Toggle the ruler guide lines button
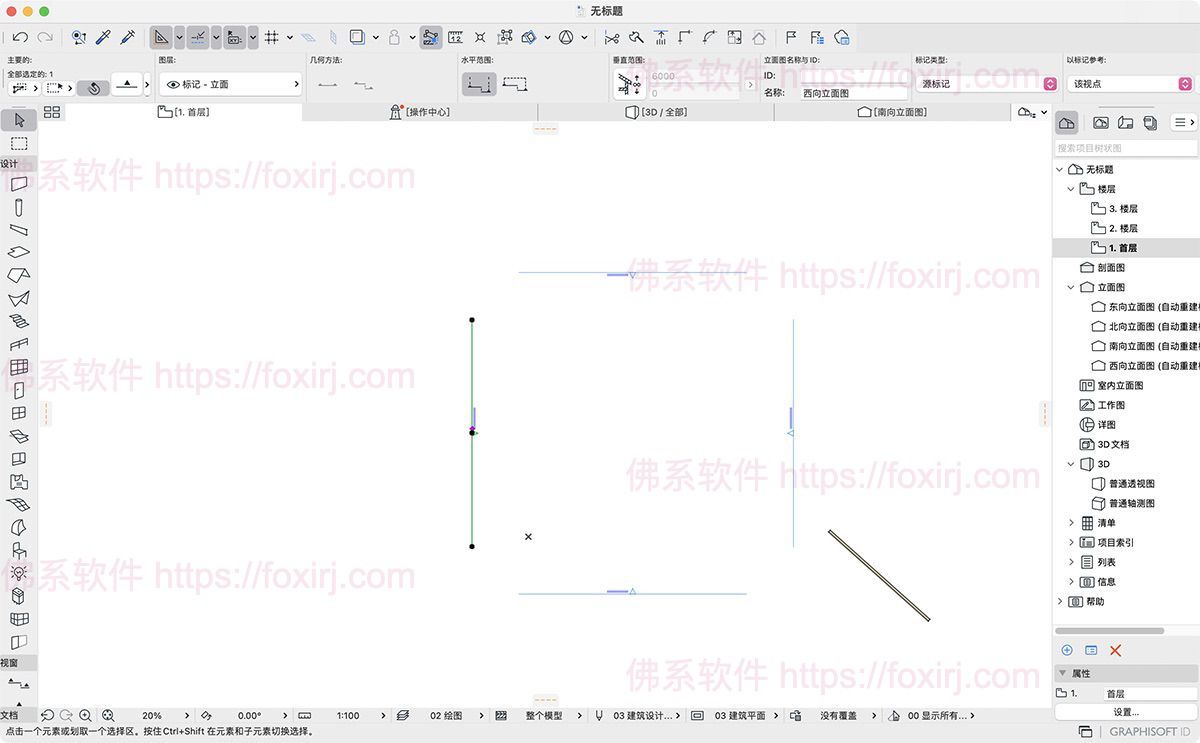Screen dimensions: 1200x743 click(198, 37)
